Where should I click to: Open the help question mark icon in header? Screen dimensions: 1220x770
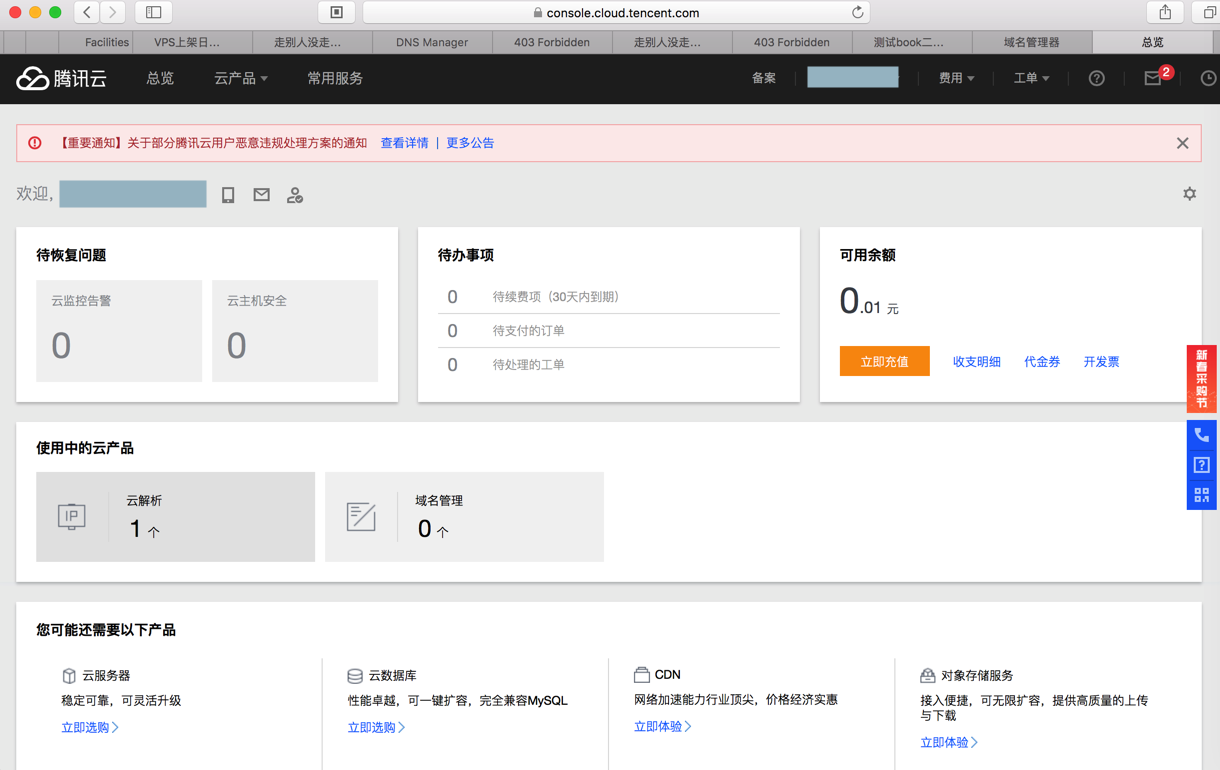point(1096,78)
